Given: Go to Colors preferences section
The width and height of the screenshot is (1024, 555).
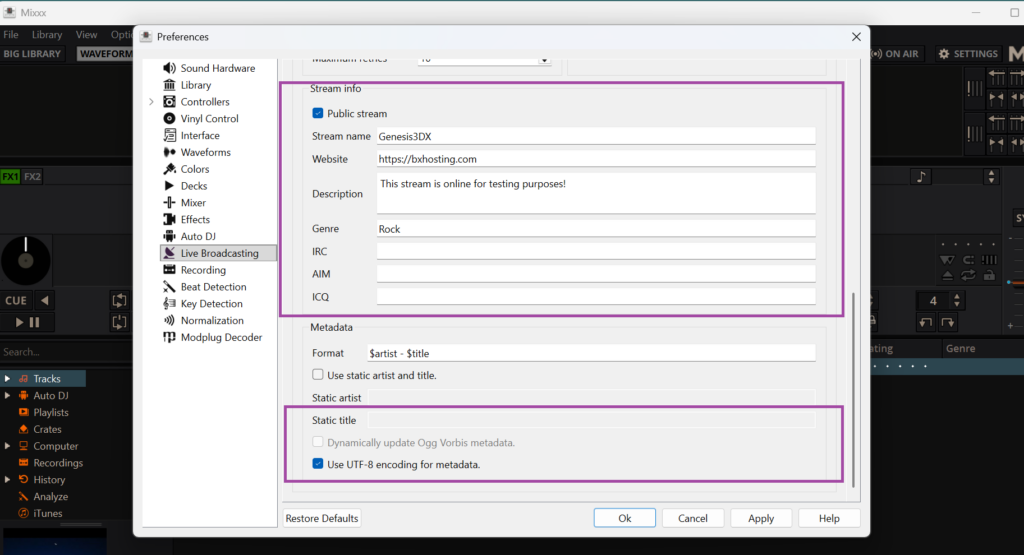Looking at the screenshot, I should pos(195,170).
